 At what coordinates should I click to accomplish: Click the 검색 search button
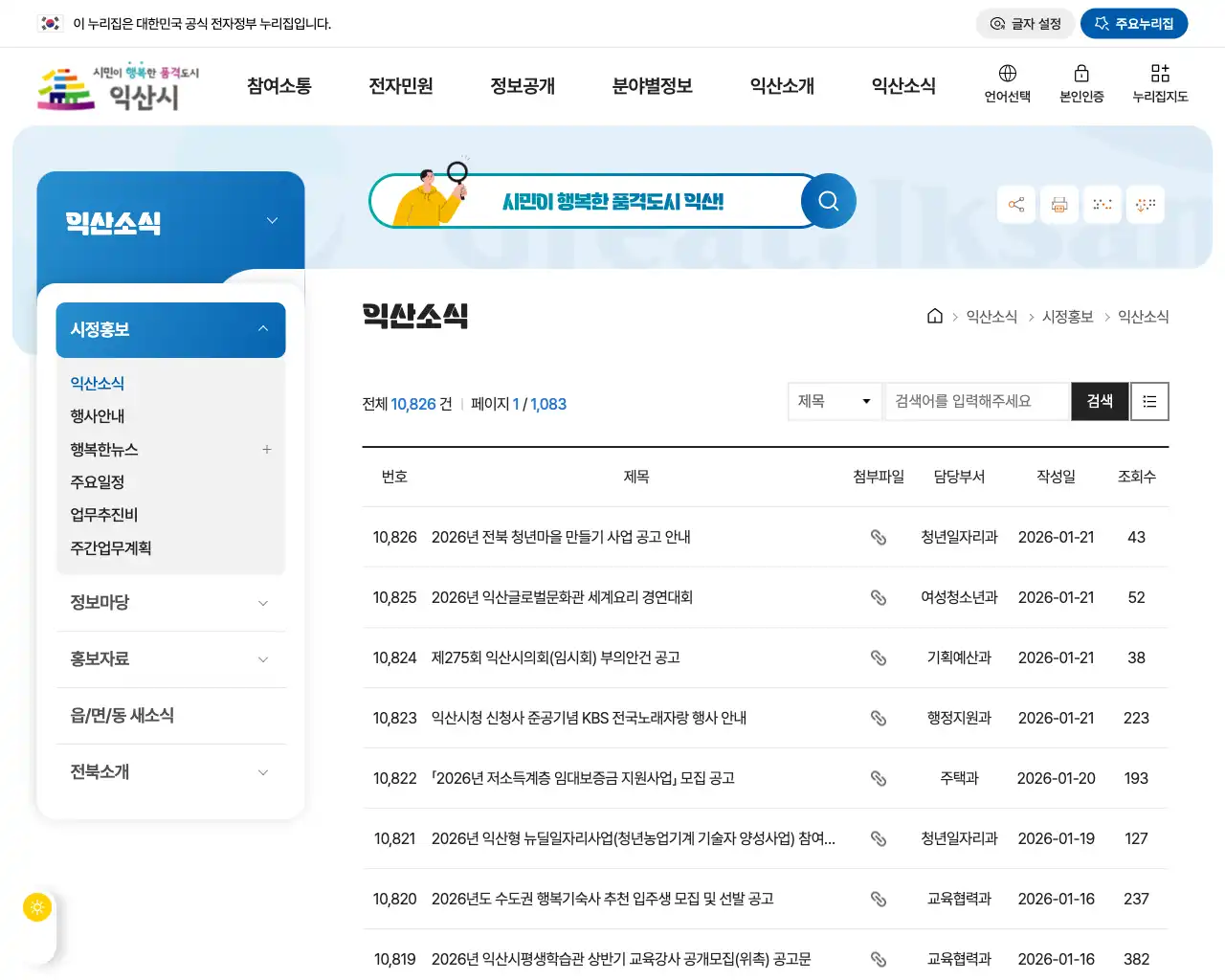click(1100, 401)
